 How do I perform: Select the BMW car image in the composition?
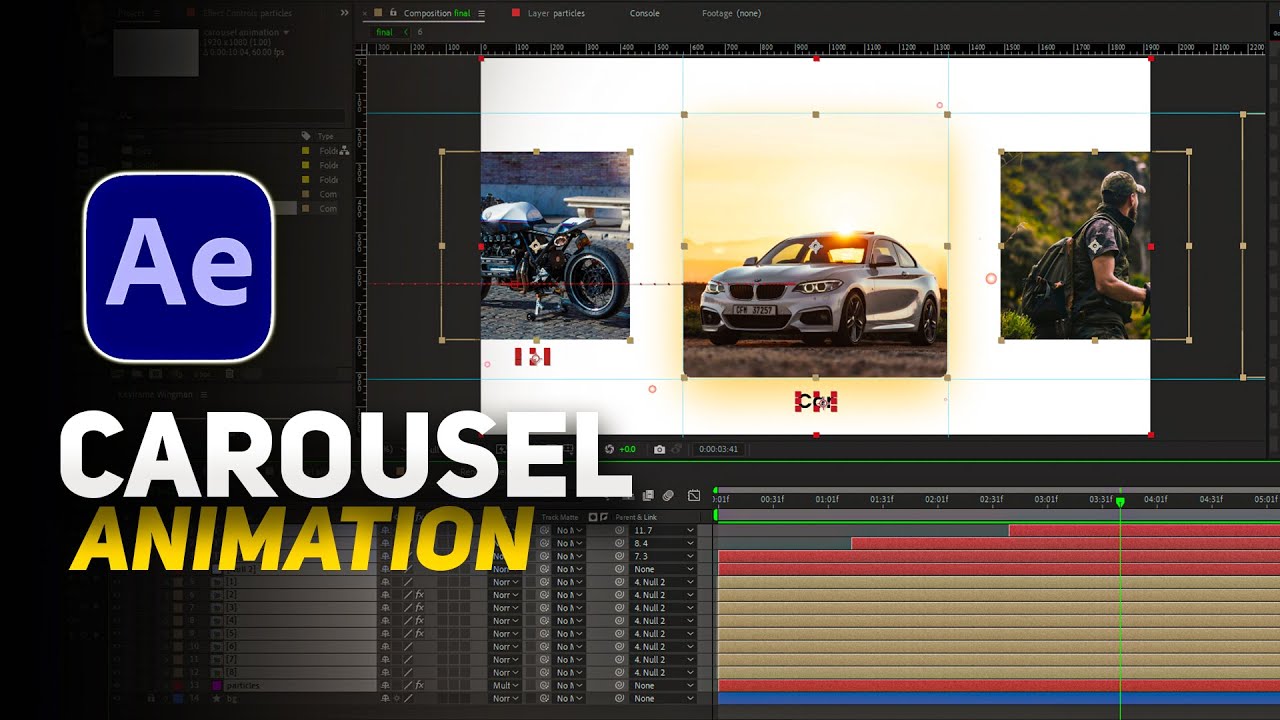(x=815, y=245)
